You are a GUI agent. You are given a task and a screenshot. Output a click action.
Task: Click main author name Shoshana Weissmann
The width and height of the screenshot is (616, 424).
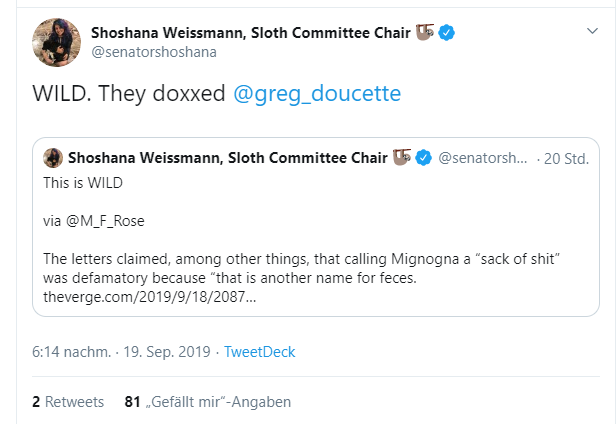click(251, 33)
